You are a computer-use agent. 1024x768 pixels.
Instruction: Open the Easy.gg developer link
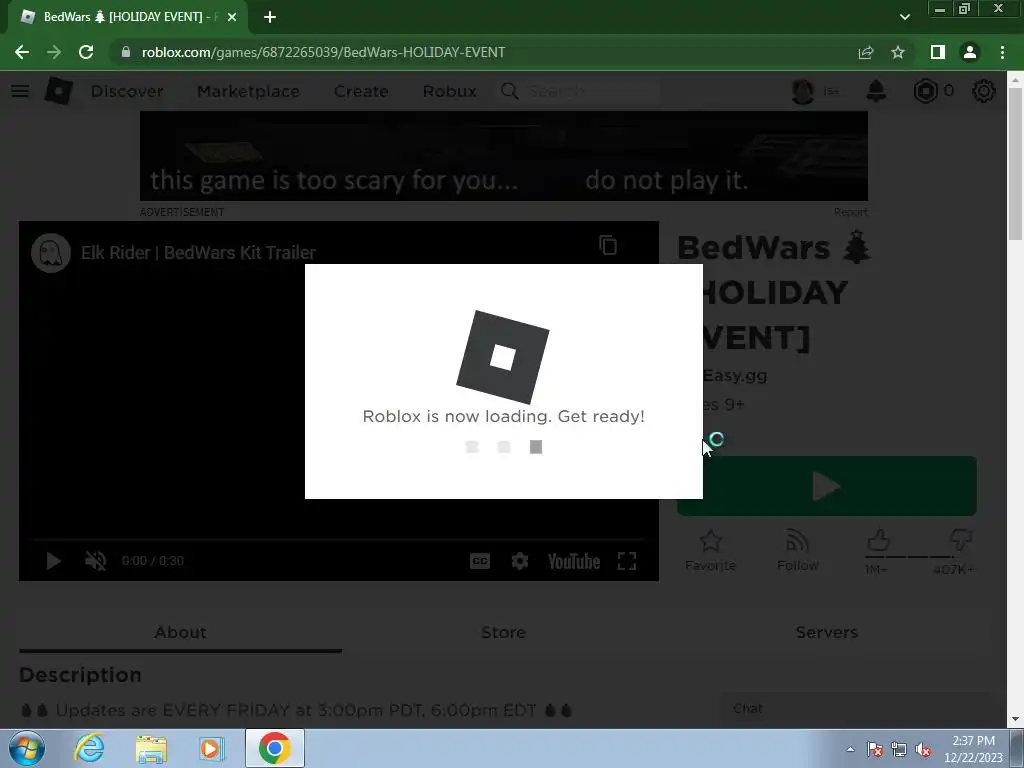pos(734,376)
